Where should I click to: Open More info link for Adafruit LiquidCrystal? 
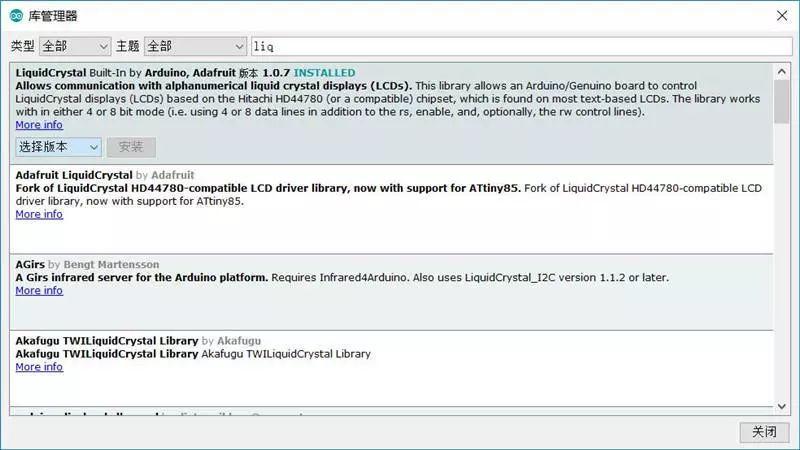click(x=39, y=214)
